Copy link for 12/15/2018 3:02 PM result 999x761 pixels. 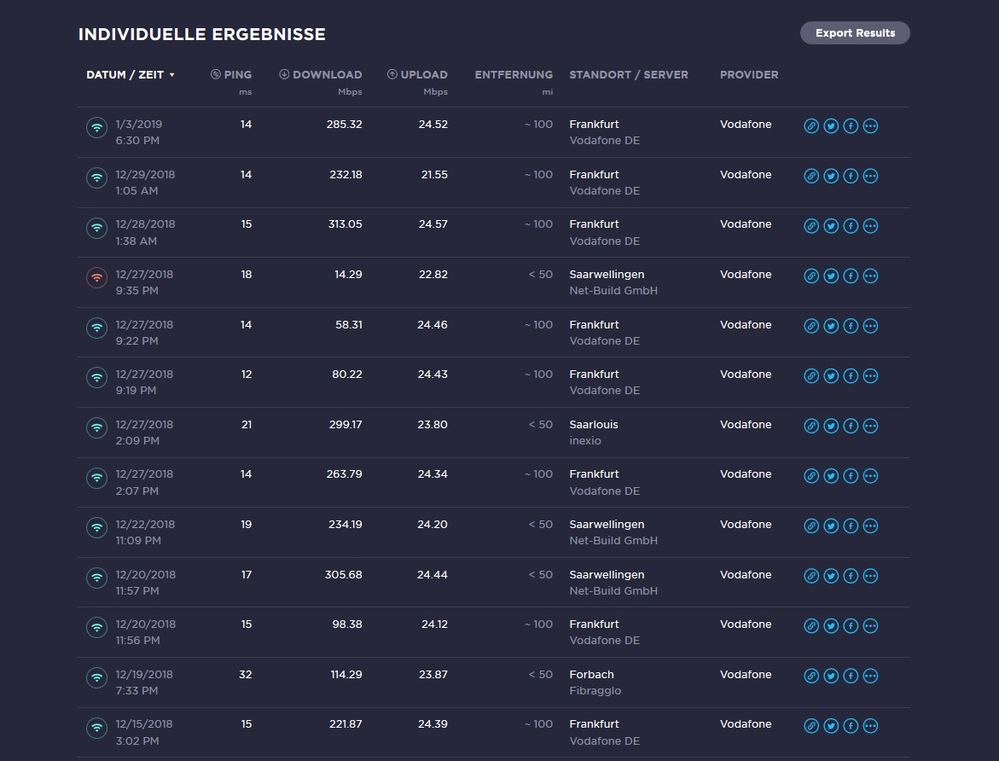tap(811, 726)
